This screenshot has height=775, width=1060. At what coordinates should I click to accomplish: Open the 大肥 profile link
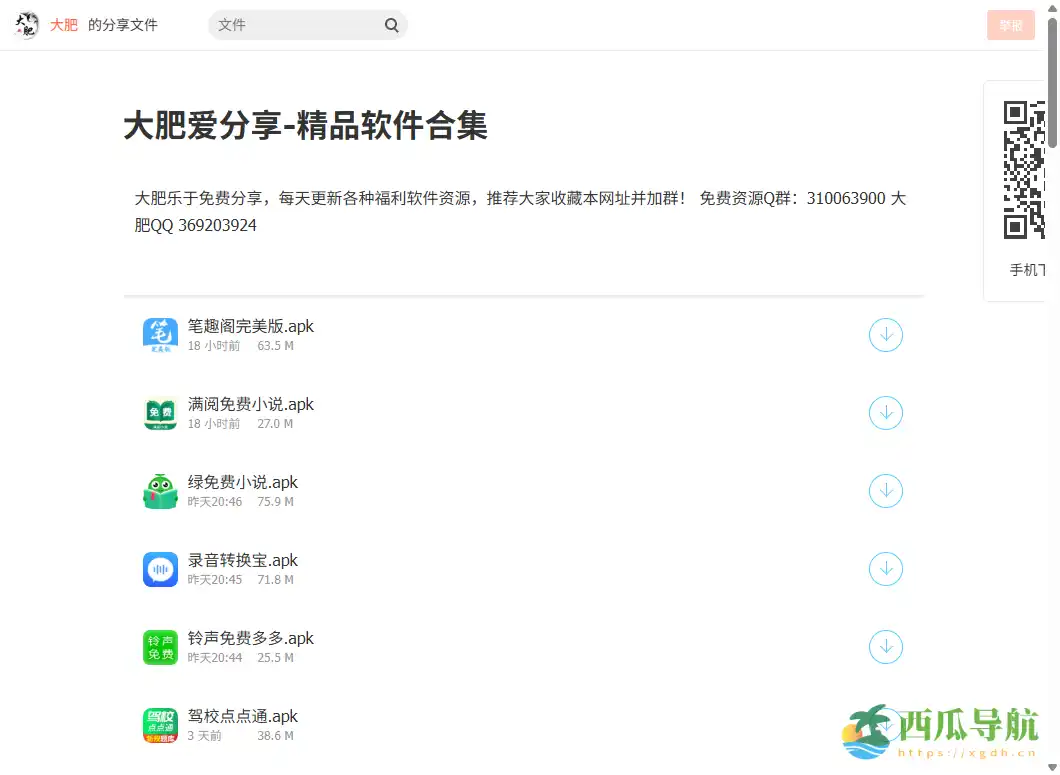(x=62, y=25)
